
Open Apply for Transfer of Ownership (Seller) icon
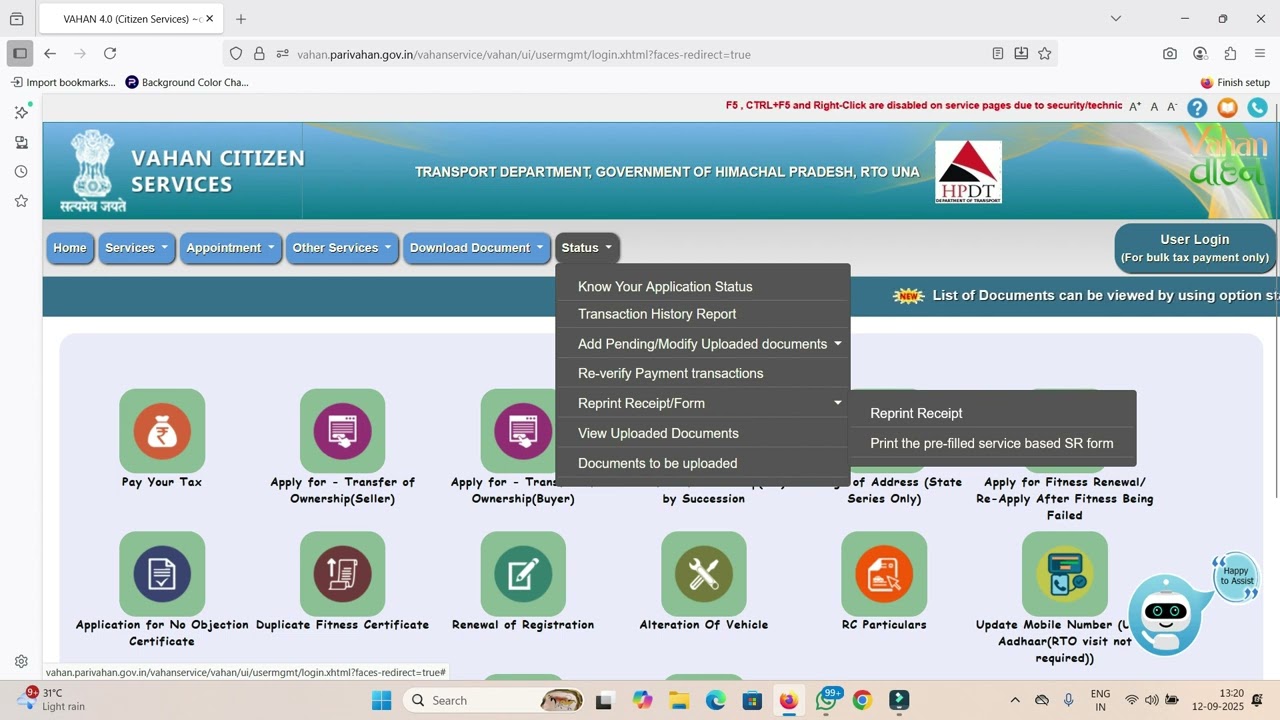342,431
